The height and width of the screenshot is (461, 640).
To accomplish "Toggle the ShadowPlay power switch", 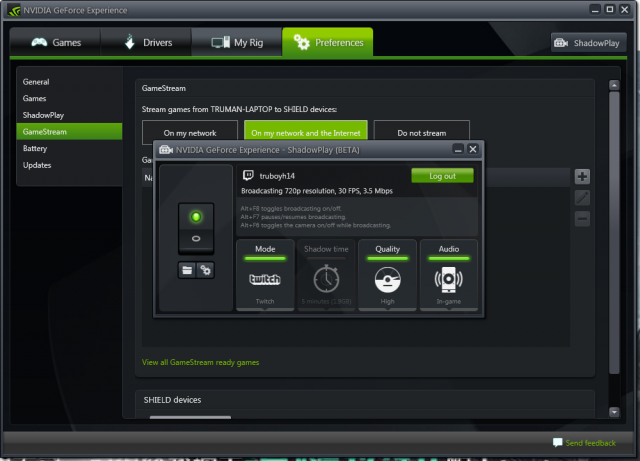I will coord(196,228).
